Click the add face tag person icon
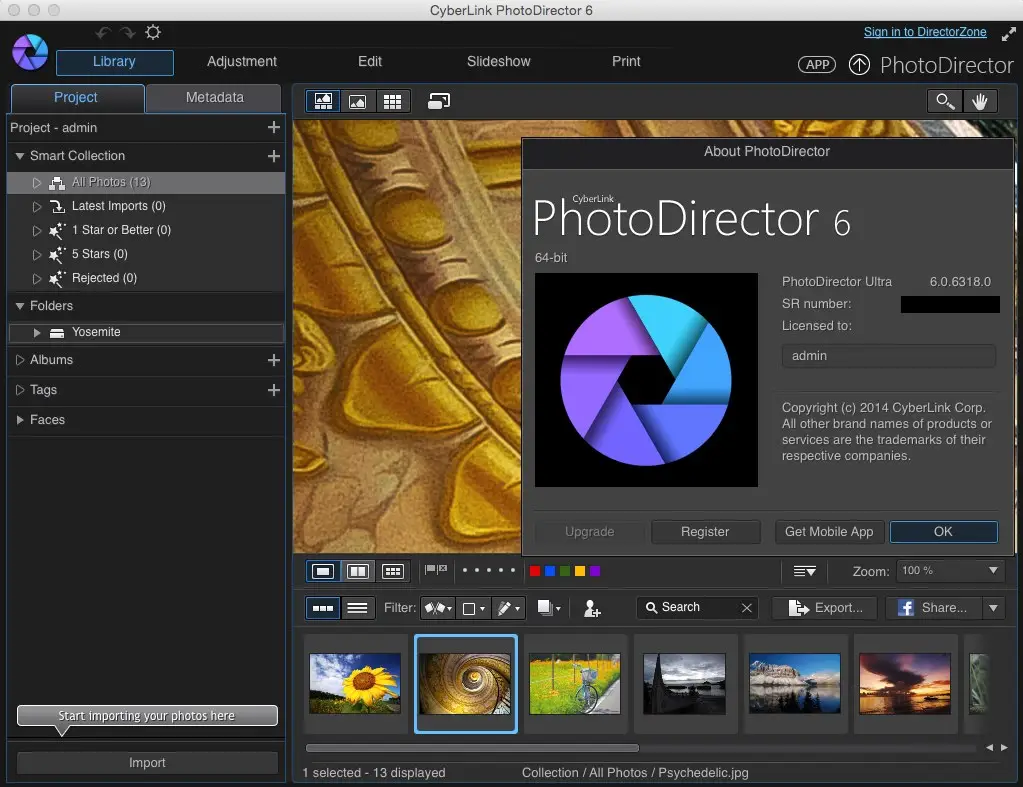The width and height of the screenshot is (1023, 787). coord(592,608)
